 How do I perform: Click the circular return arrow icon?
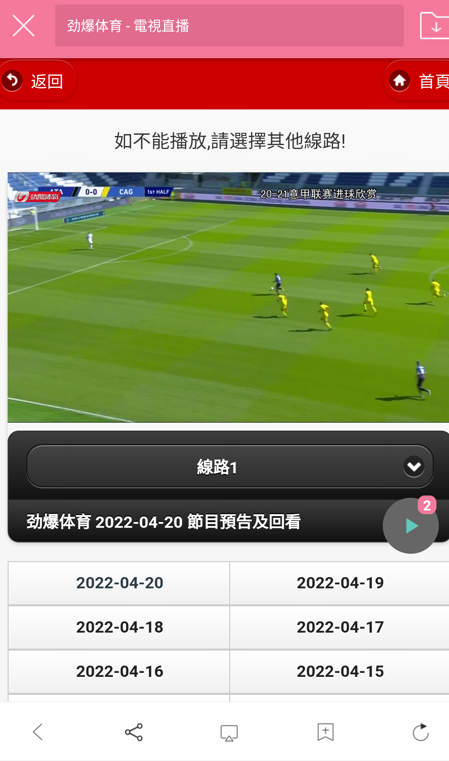click(x=12, y=81)
